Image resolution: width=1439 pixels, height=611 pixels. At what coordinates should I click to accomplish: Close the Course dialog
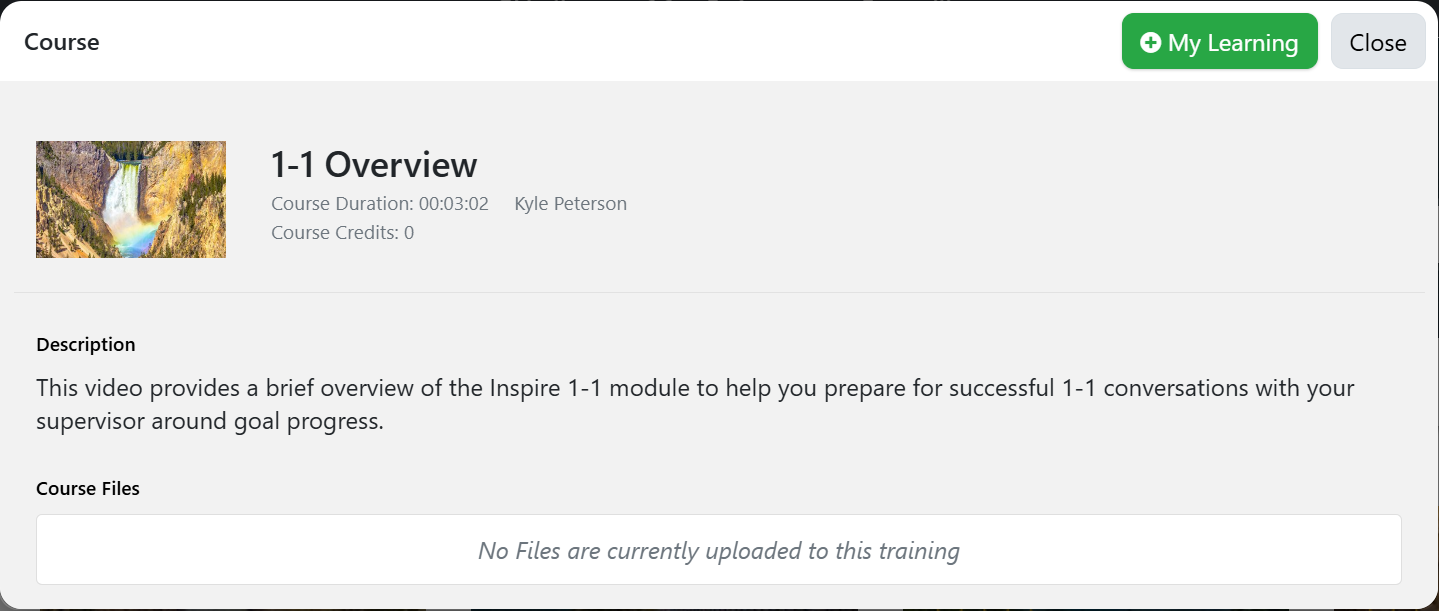1378,42
